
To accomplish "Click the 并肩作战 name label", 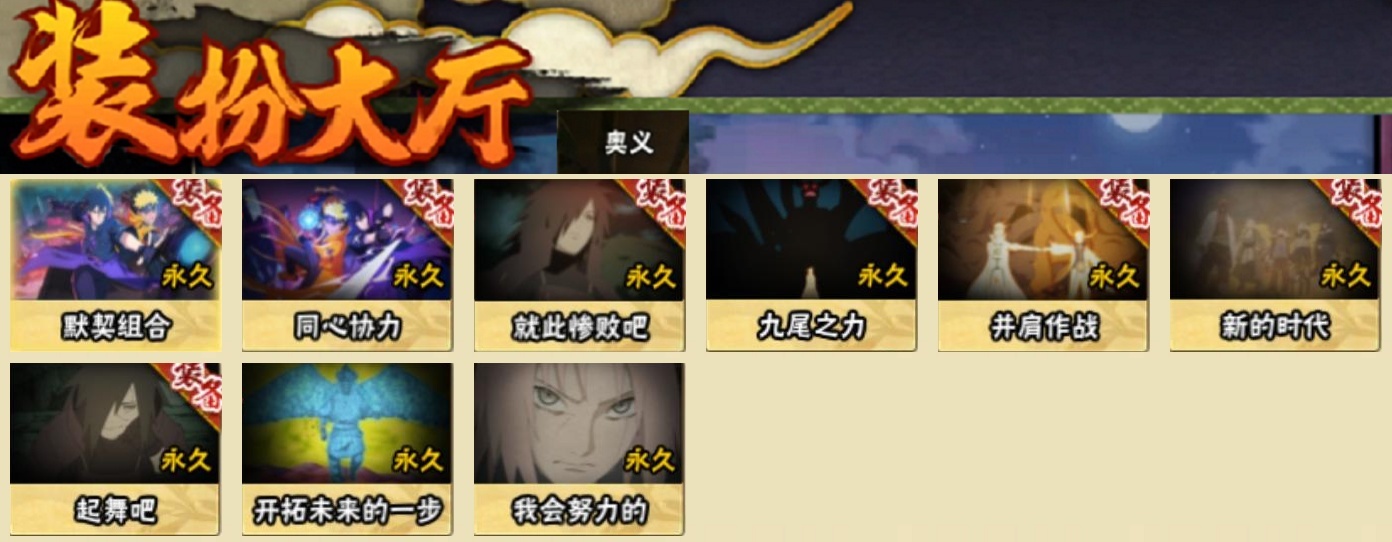I will [1043, 326].
